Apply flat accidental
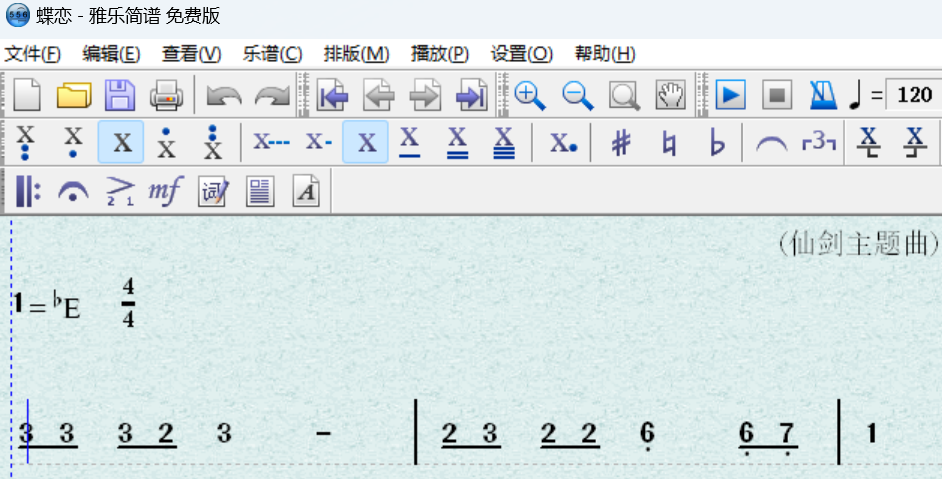 [x=717, y=144]
